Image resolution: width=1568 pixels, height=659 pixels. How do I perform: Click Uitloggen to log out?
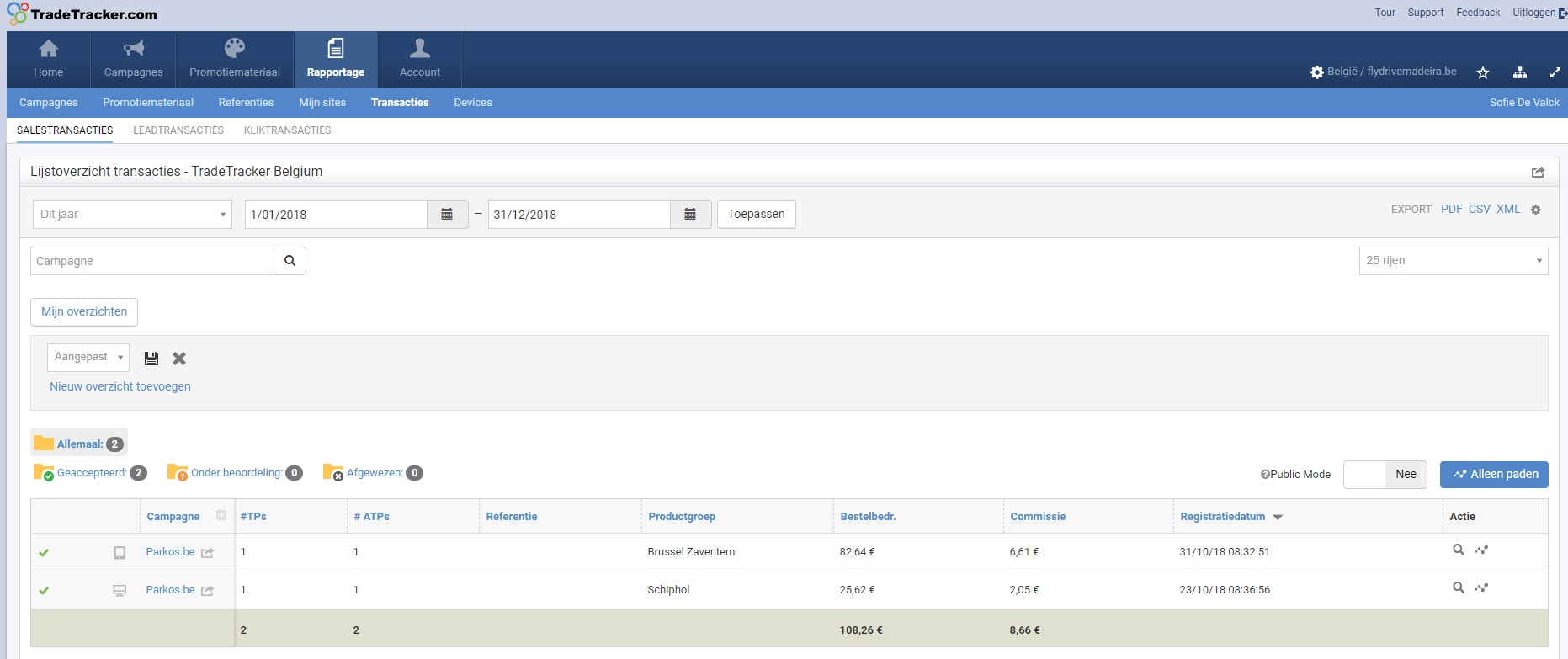click(1539, 13)
